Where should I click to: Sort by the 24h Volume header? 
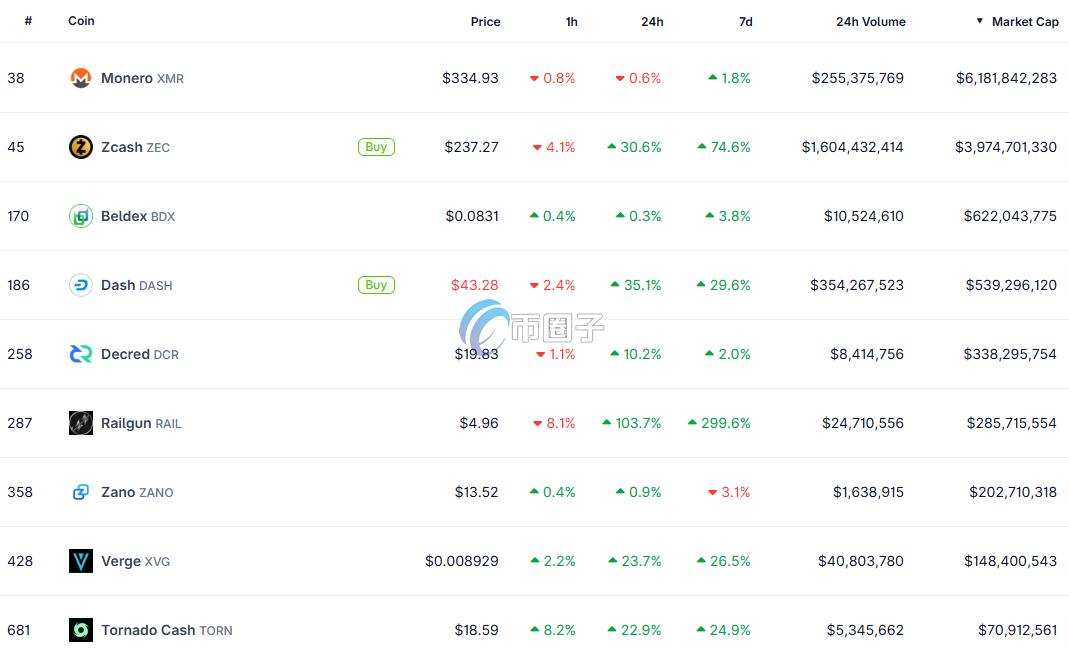(870, 21)
